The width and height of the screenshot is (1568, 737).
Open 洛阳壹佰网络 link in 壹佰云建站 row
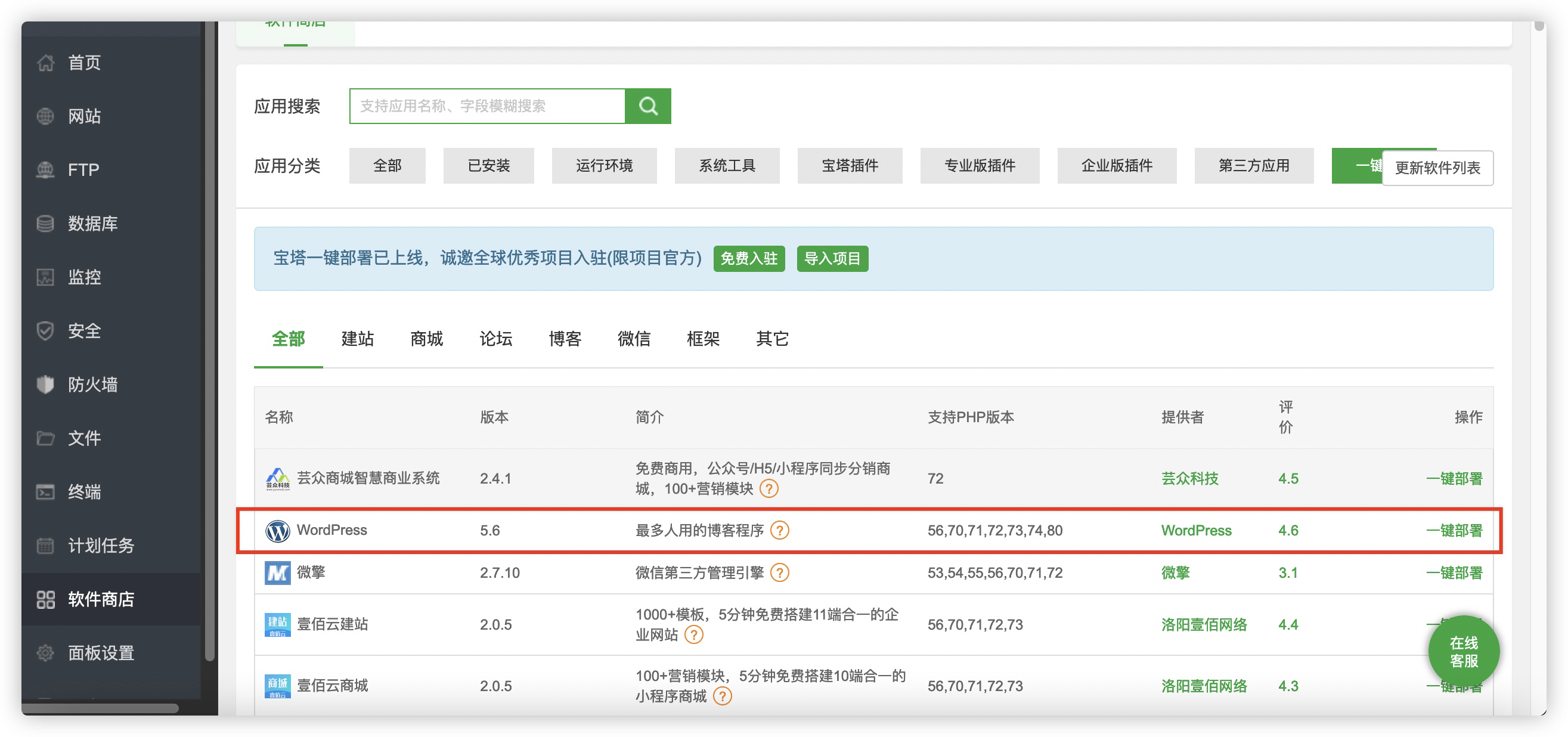pyautogui.click(x=1203, y=624)
